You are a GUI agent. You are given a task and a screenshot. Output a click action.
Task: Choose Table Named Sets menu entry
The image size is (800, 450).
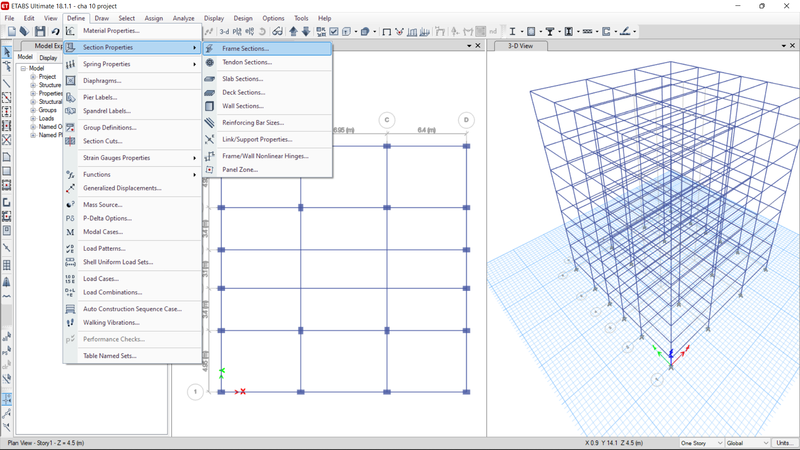[133, 356]
